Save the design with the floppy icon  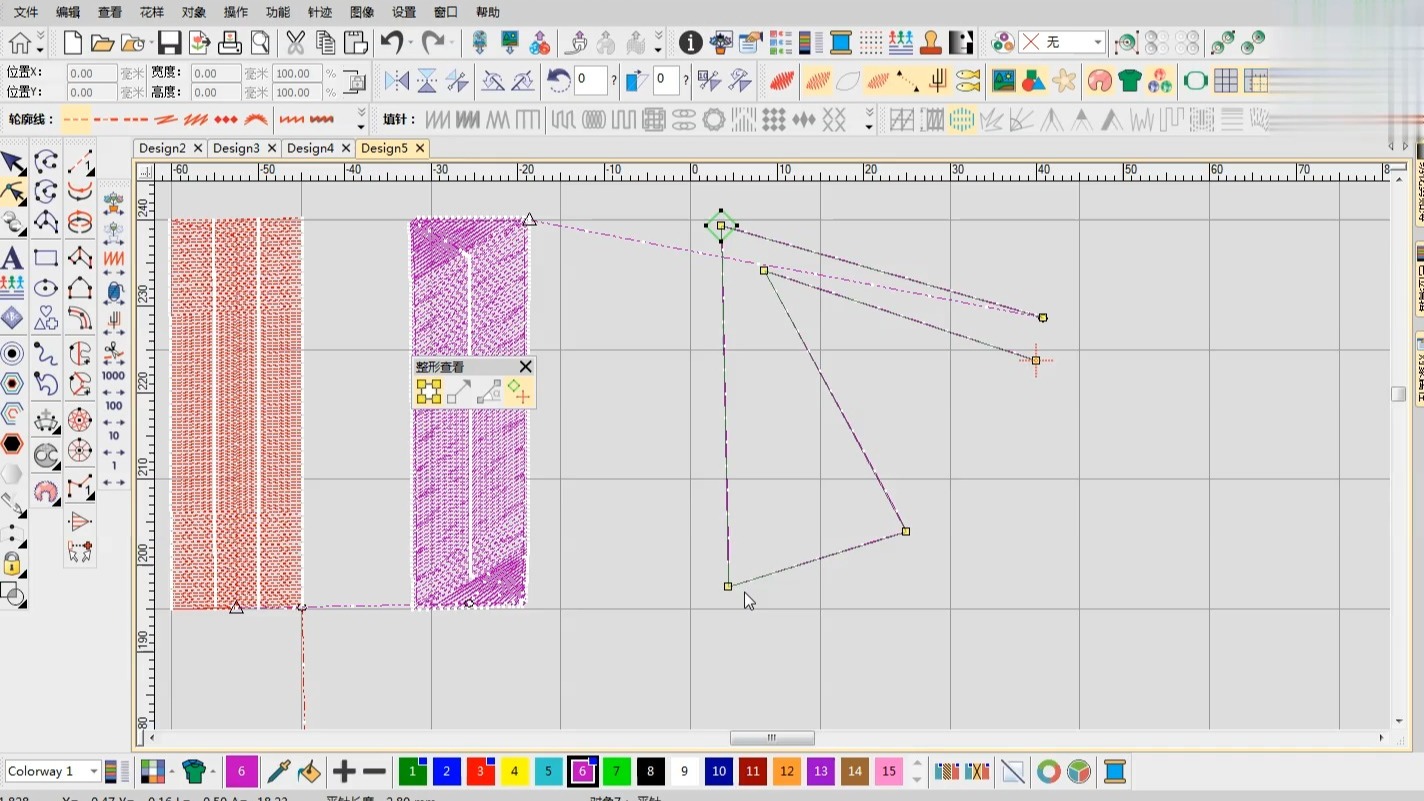[x=169, y=43]
